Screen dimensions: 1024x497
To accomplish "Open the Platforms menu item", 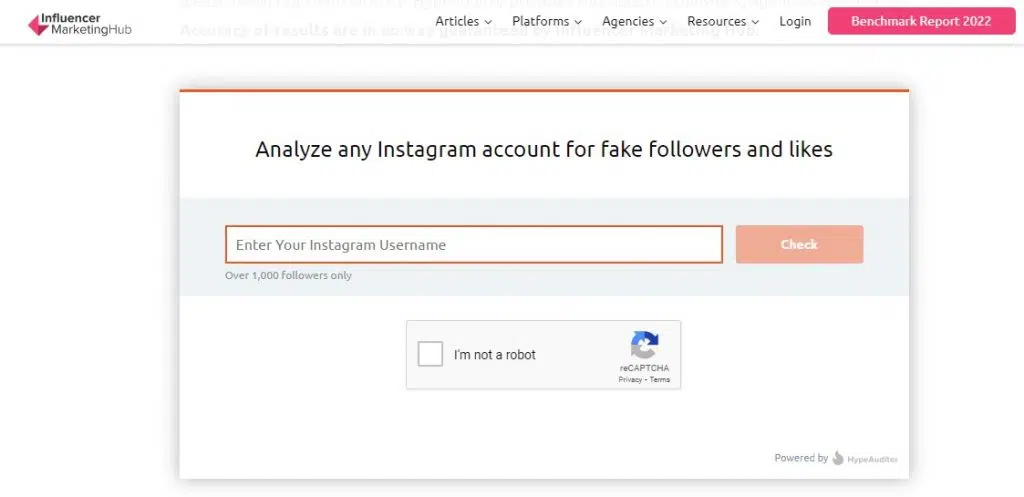I will (540, 21).
